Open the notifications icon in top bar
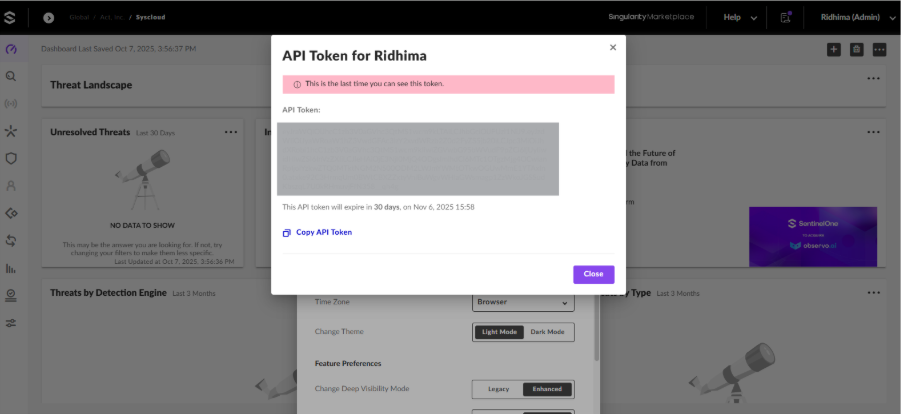 (785, 17)
